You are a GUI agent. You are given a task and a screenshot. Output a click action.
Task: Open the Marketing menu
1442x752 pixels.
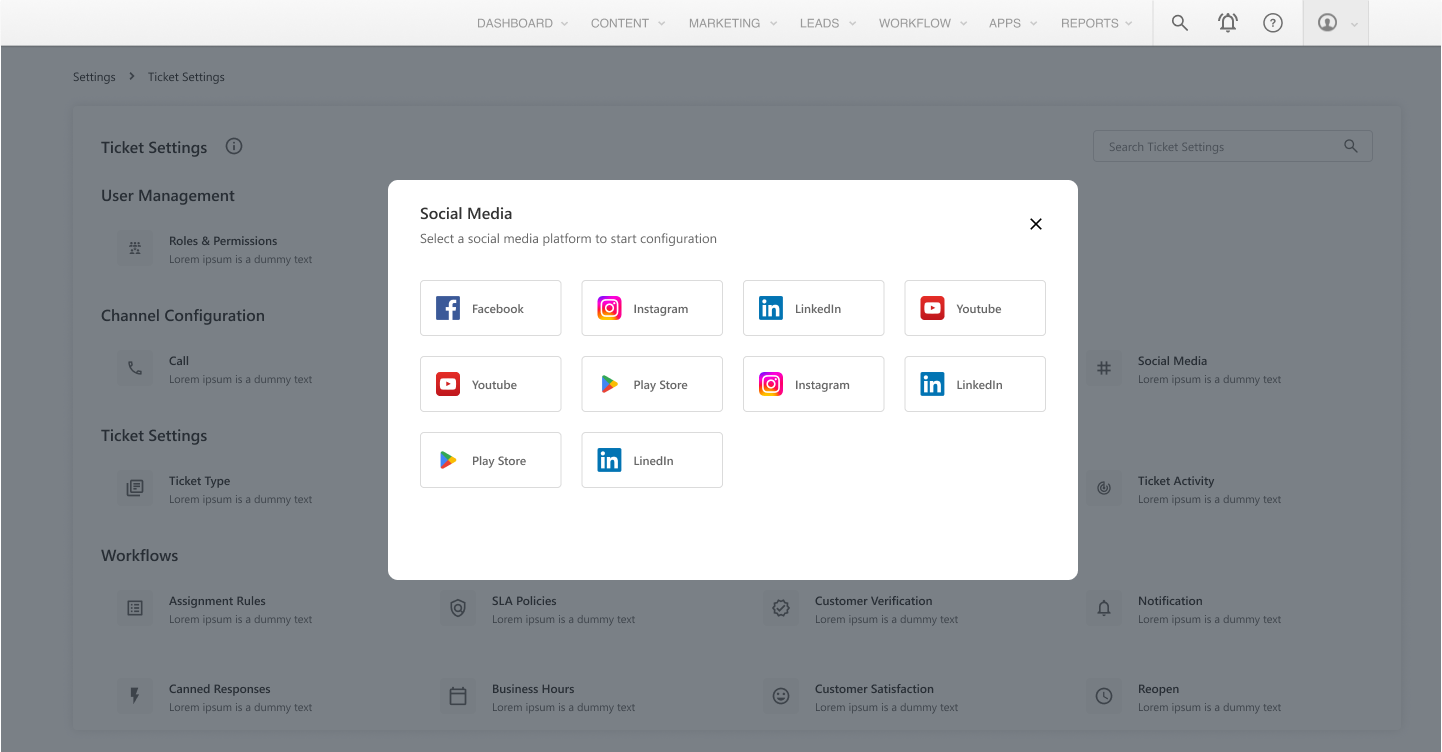pyautogui.click(x=733, y=23)
